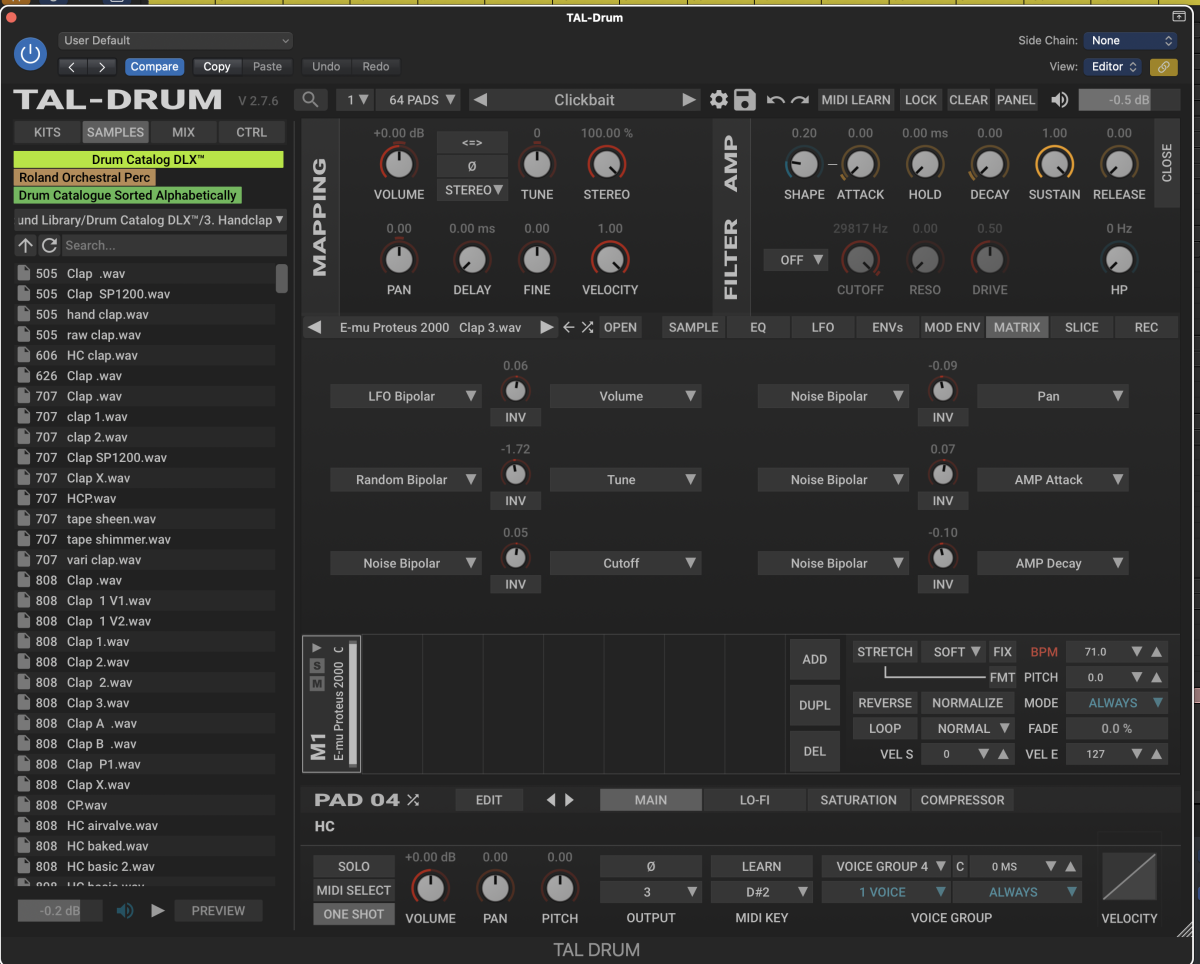Mute layer M1 with M button

coord(317,683)
